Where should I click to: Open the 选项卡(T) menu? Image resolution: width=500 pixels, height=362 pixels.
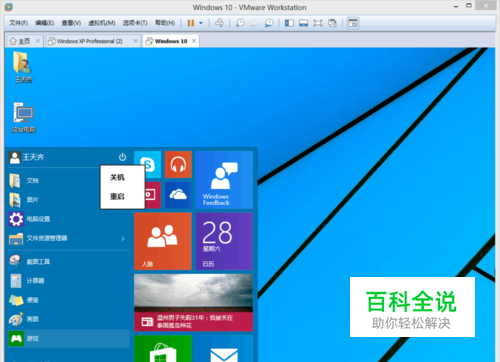135,23
